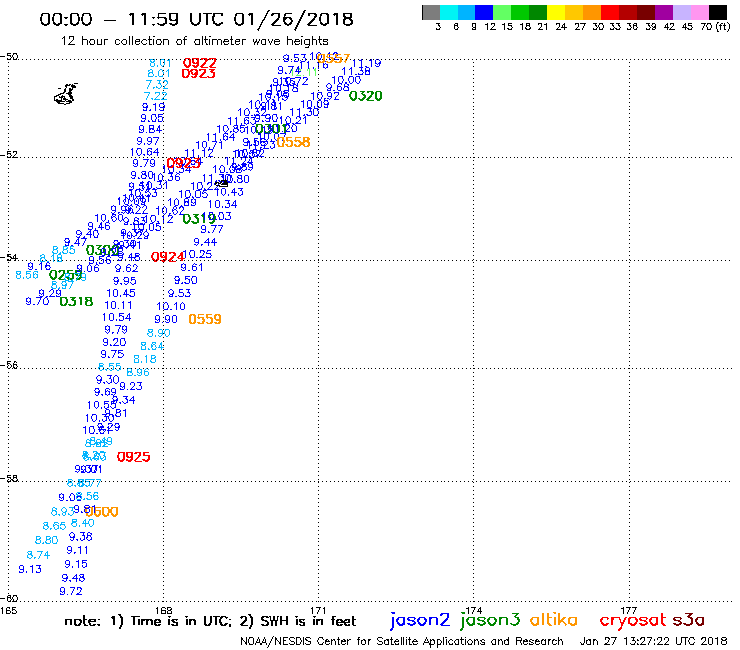Click the wave height value 10.10
Screen dimensions: 740x650
pos(171,306)
